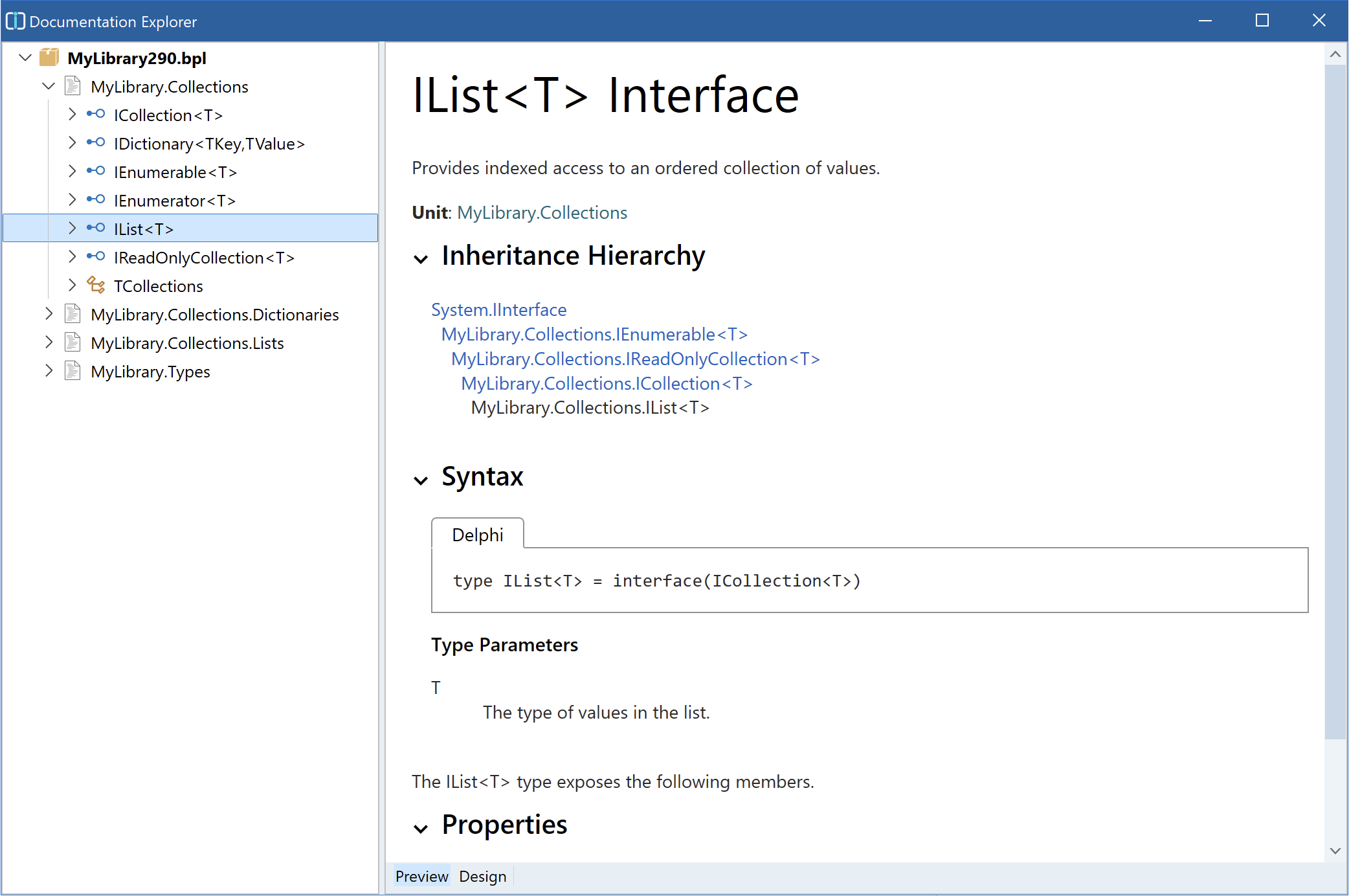Maximize the Documentation Explorer window
Screen dimensions: 1349x896
click(x=1262, y=21)
